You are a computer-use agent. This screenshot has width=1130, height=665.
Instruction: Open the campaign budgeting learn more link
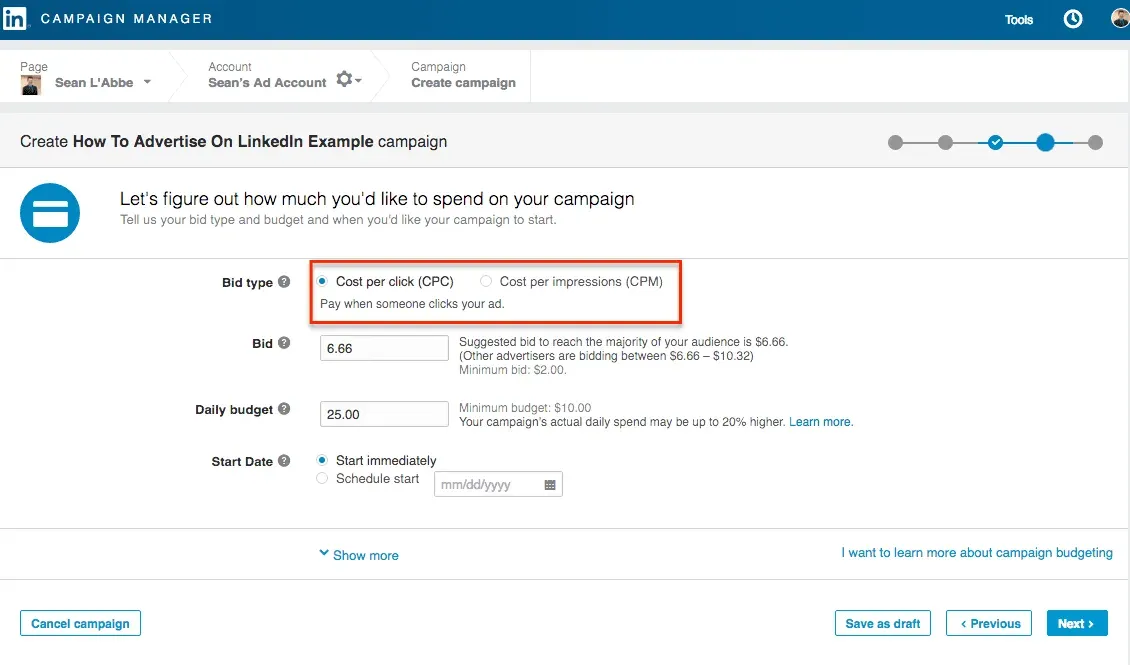(x=977, y=551)
